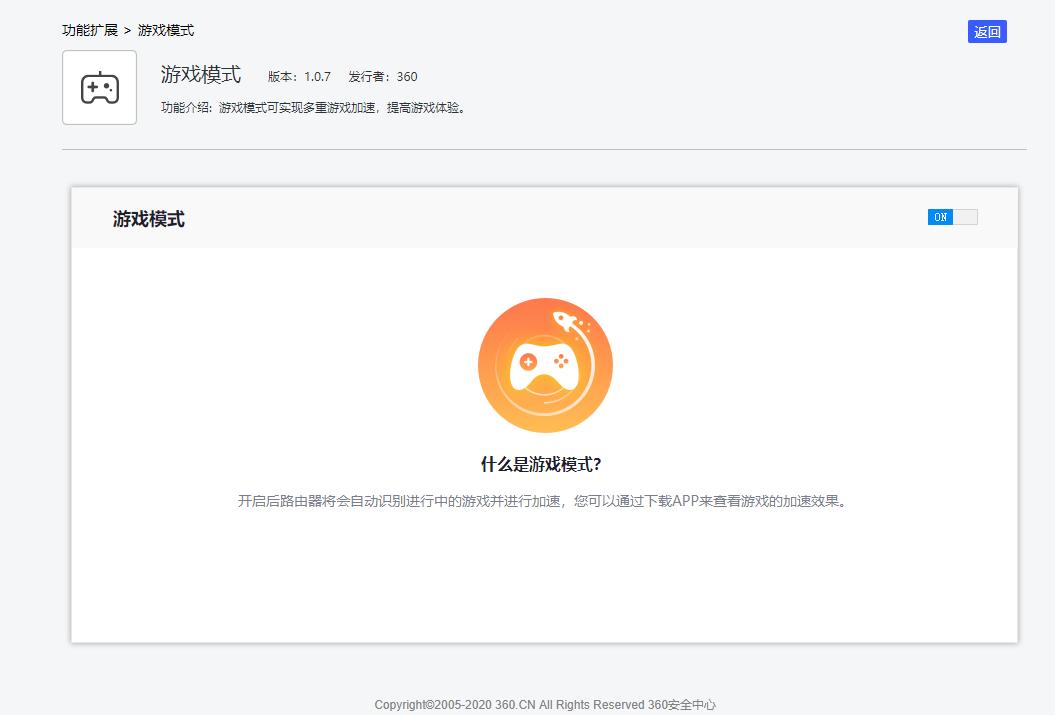Click the gamepad icon in the header card
The width and height of the screenshot is (1055, 715).
click(98, 88)
